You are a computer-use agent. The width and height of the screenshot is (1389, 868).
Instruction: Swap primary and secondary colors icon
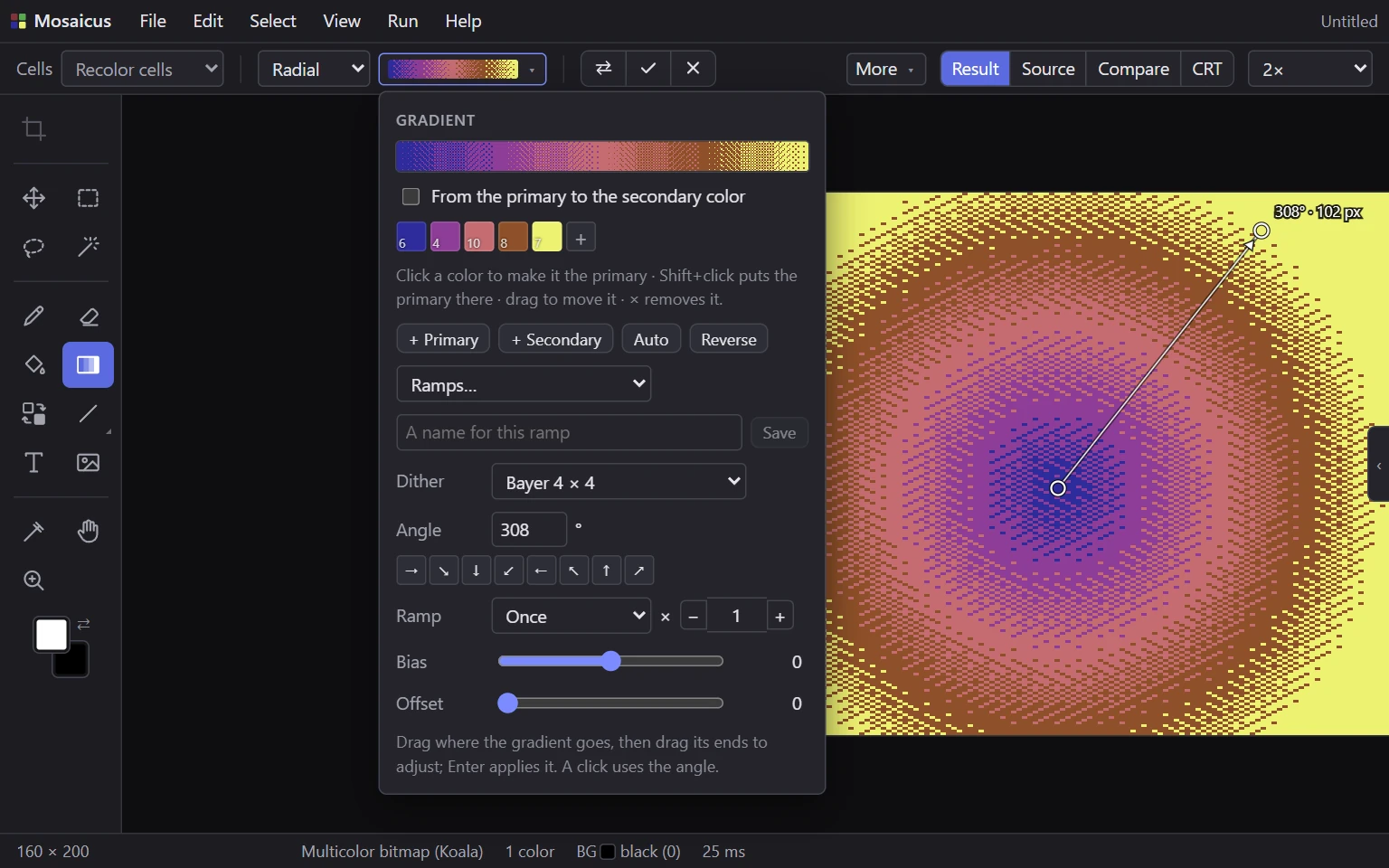(x=83, y=625)
